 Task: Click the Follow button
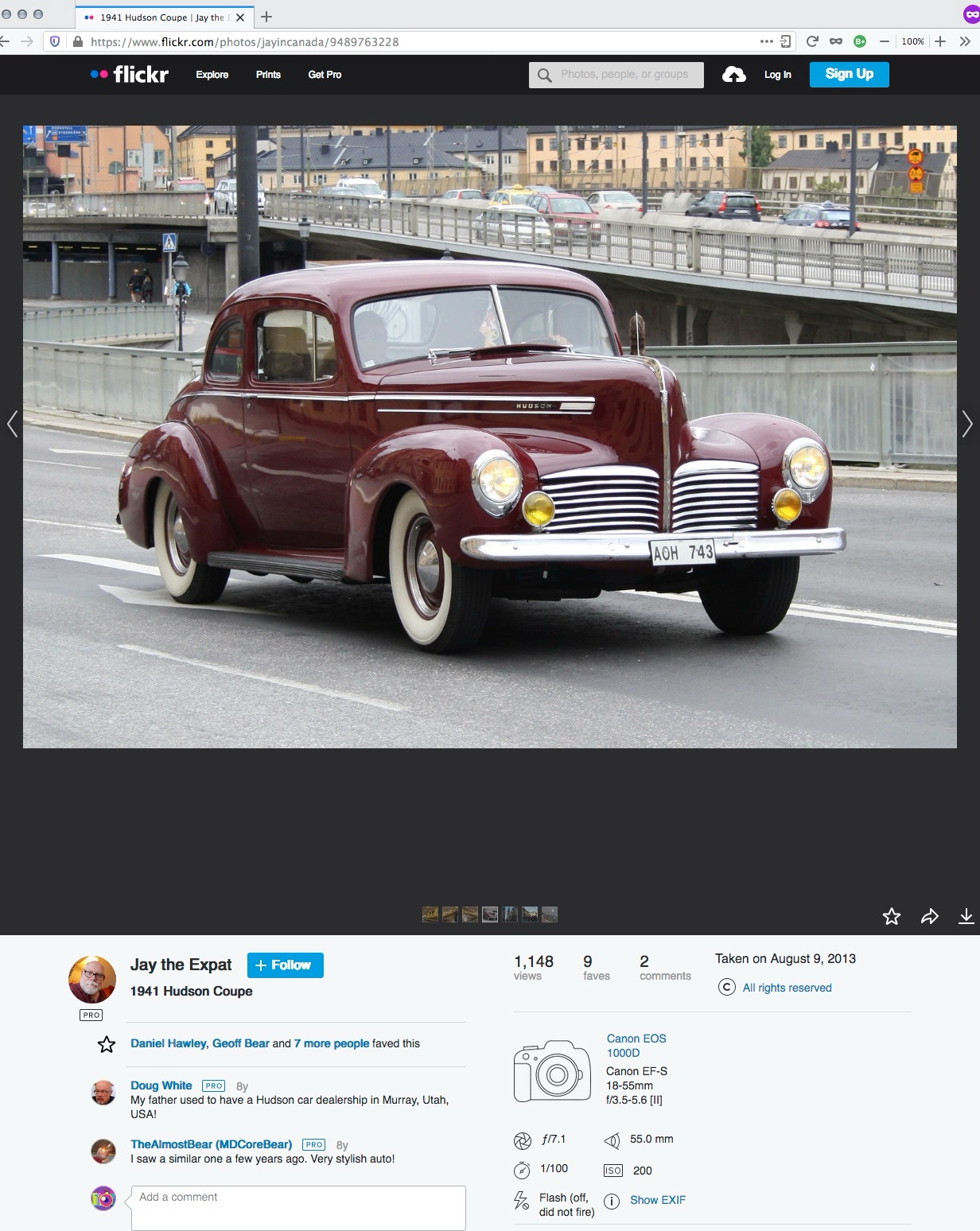(285, 965)
